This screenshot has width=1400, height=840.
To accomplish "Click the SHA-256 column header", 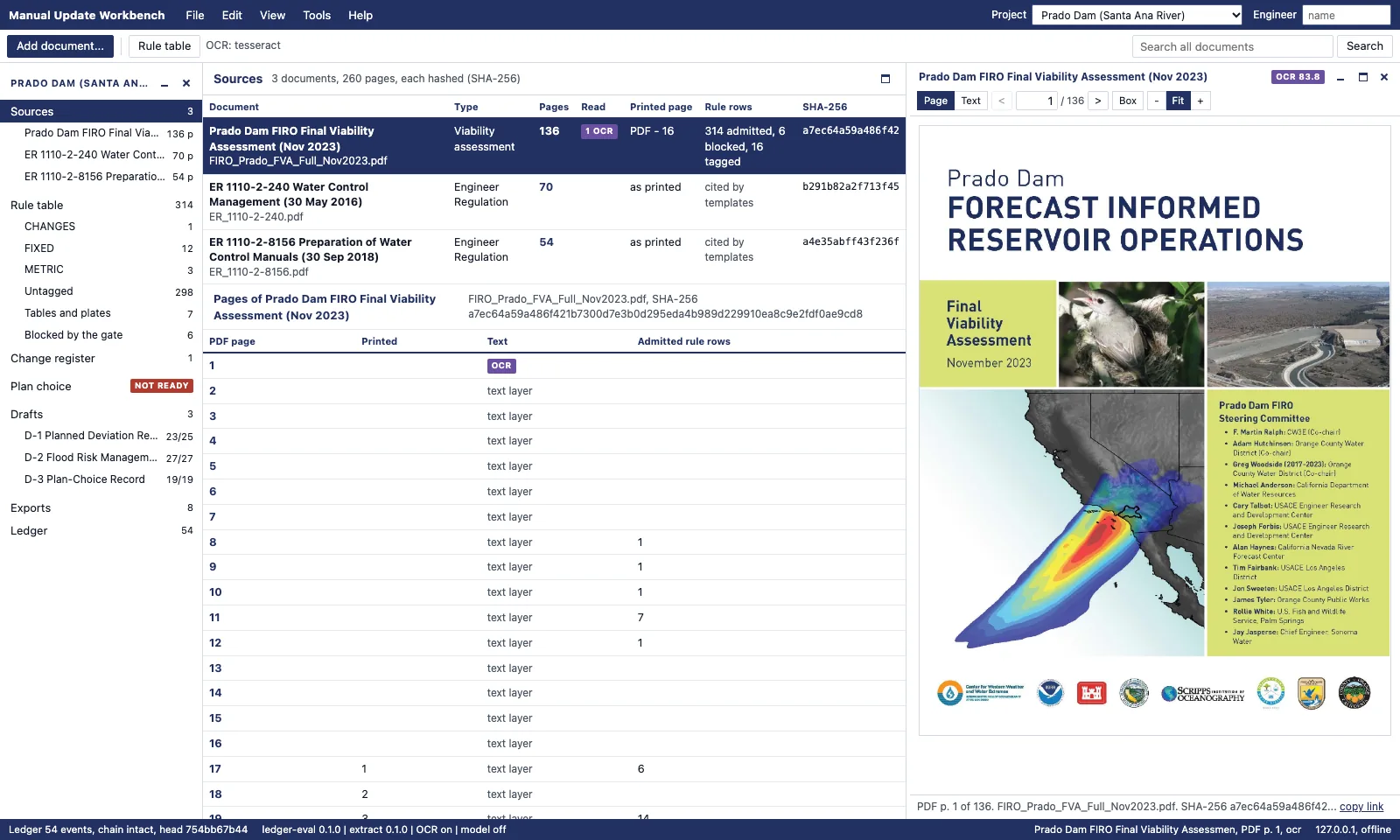I will [824, 107].
